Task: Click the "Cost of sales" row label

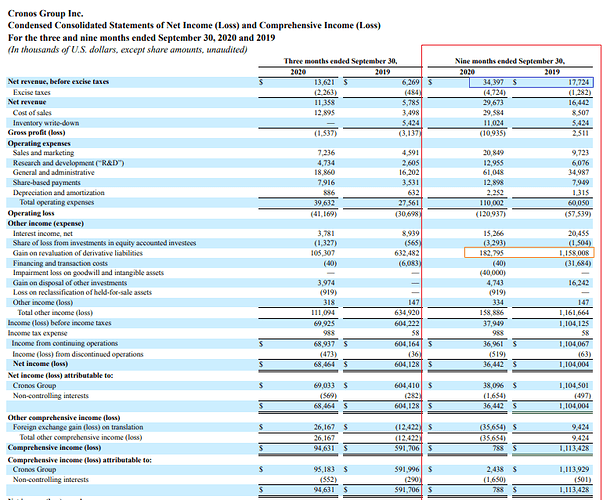Action: (32, 113)
